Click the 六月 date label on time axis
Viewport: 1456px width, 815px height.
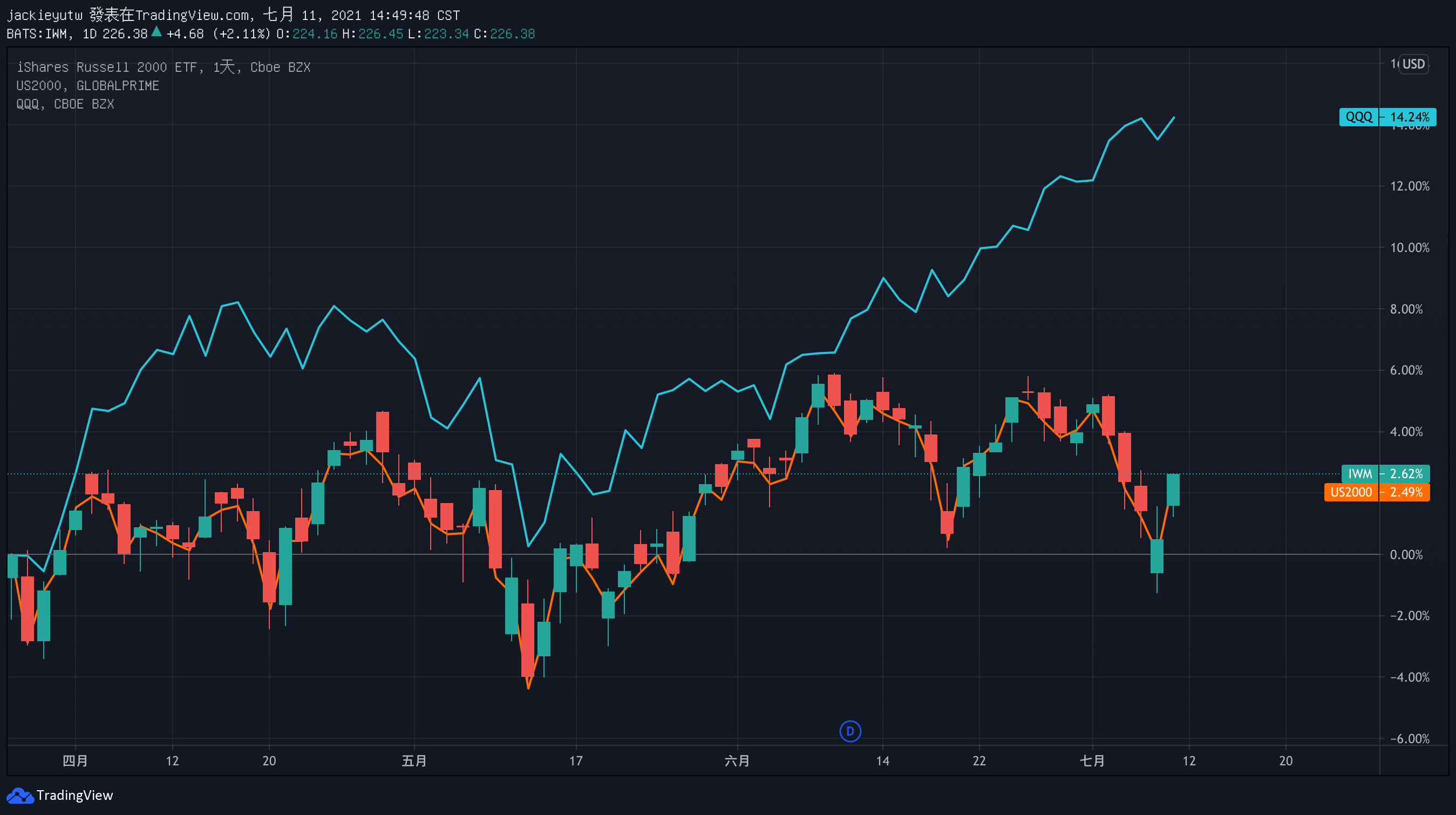click(737, 760)
